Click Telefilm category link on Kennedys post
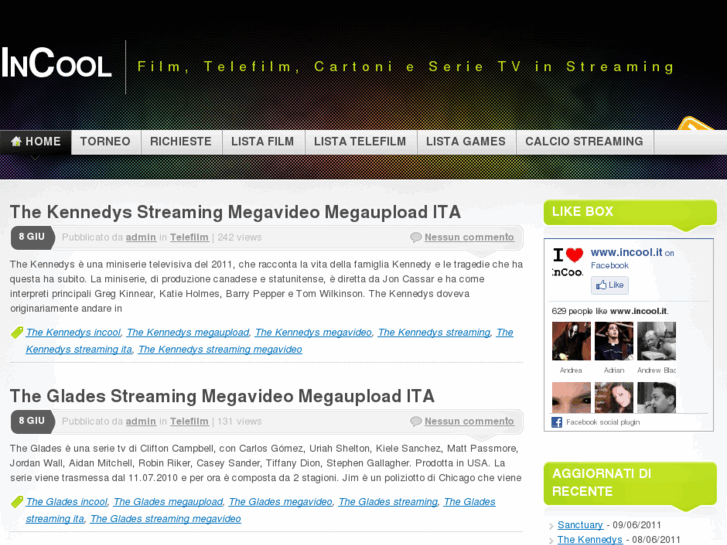727x545 pixels. click(189, 237)
